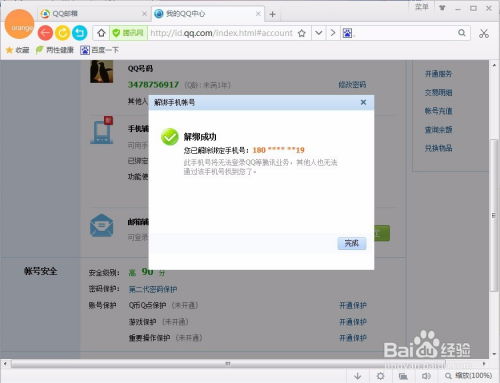This screenshot has width=500, height=383.
Task: Click the green Tencent security shield badge
Action: pyautogui.click(x=128, y=33)
